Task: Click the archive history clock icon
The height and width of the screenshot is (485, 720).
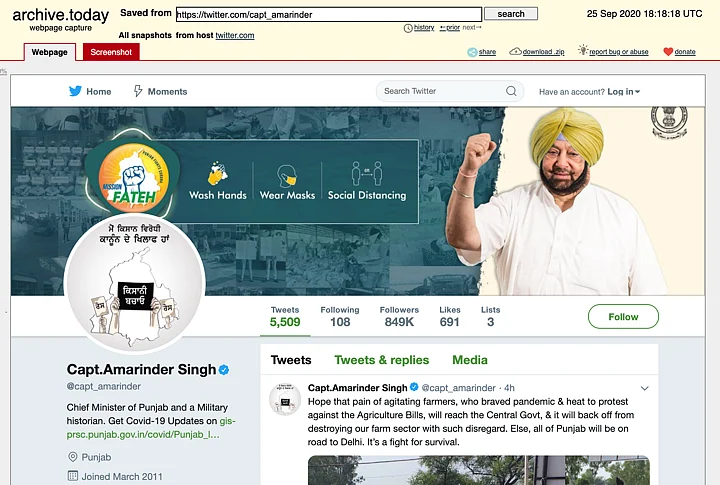Action: pos(408,28)
